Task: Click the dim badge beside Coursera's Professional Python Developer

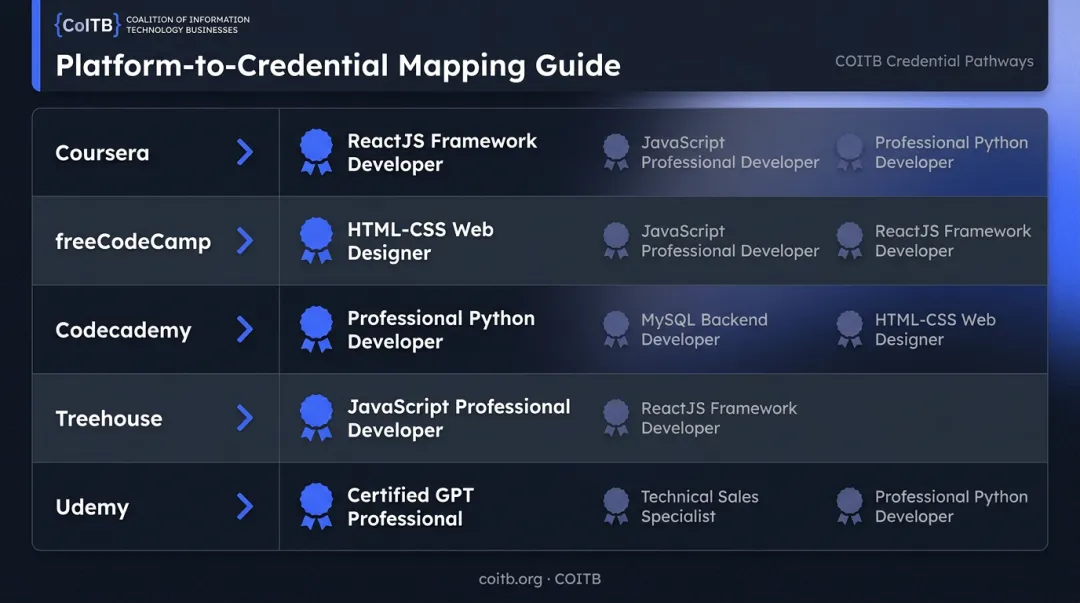Action: pyautogui.click(x=849, y=152)
